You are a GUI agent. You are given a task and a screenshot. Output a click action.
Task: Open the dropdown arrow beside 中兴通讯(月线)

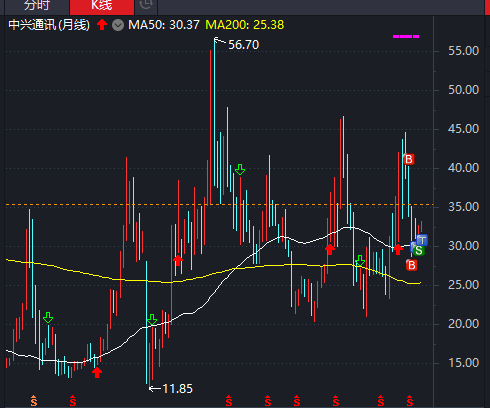[x=118, y=25]
